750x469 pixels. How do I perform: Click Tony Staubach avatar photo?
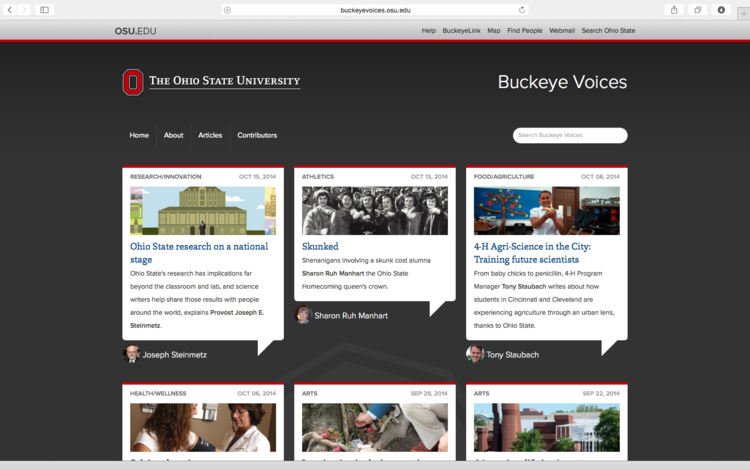[x=474, y=354]
